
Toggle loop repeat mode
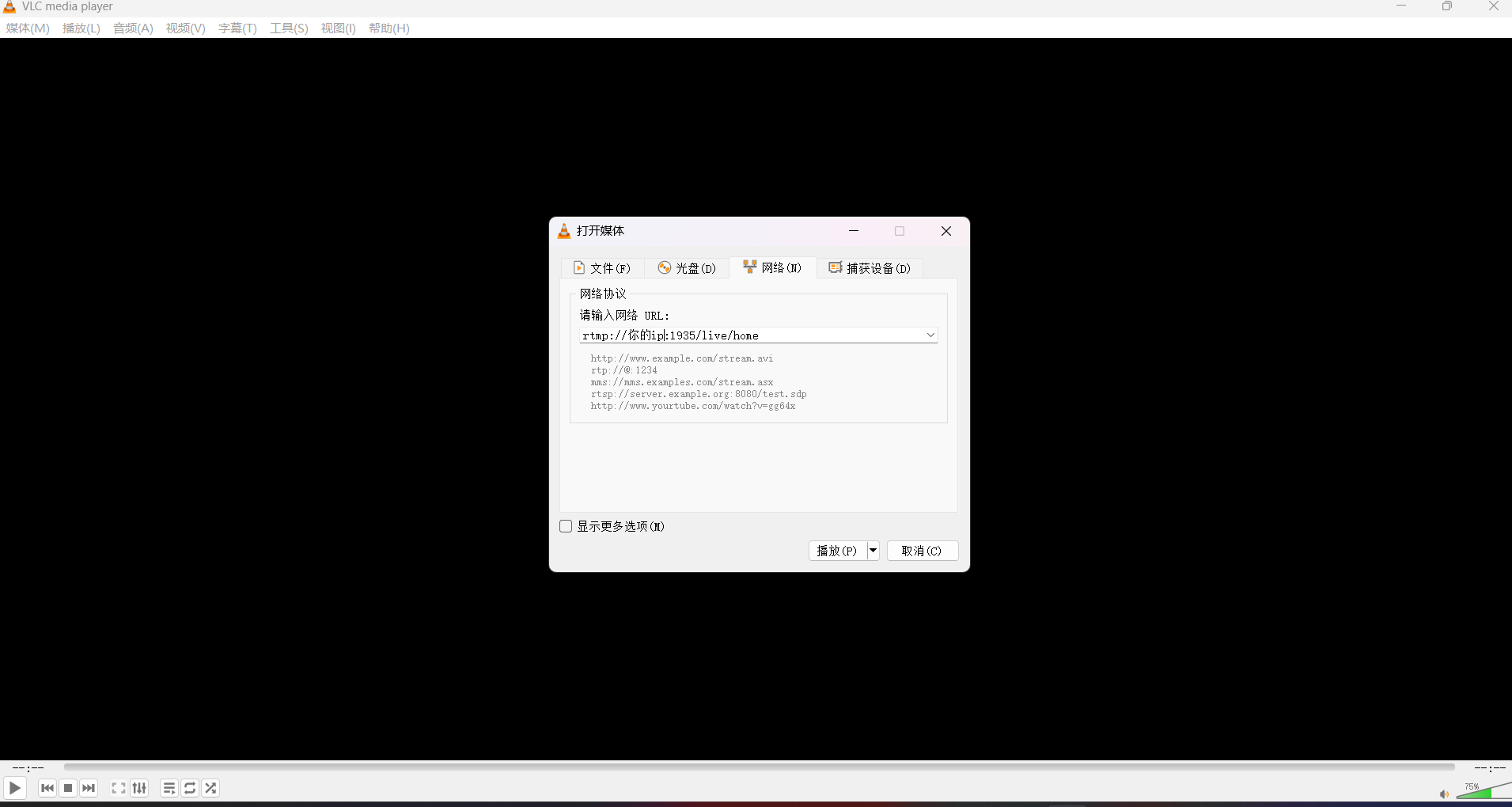coord(190,788)
